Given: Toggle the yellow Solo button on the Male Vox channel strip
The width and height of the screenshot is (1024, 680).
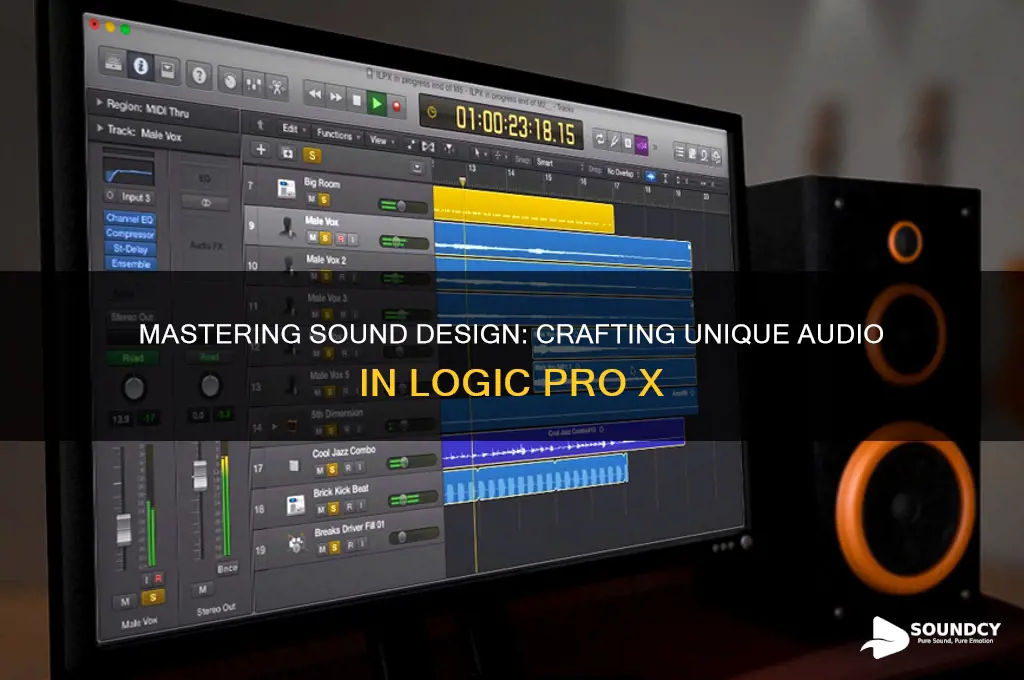Looking at the screenshot, I should coord(153,598).
